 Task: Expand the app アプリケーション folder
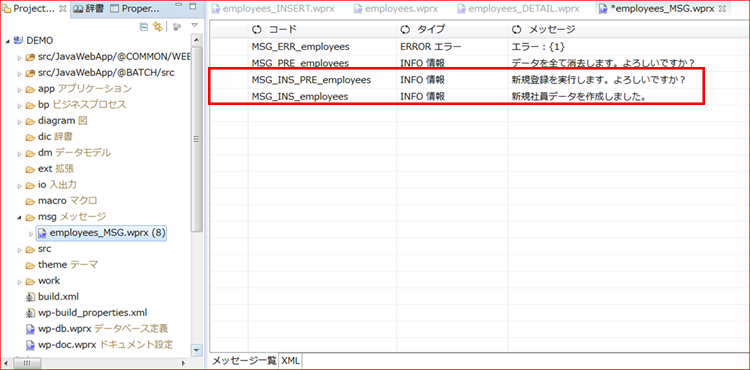19,89
